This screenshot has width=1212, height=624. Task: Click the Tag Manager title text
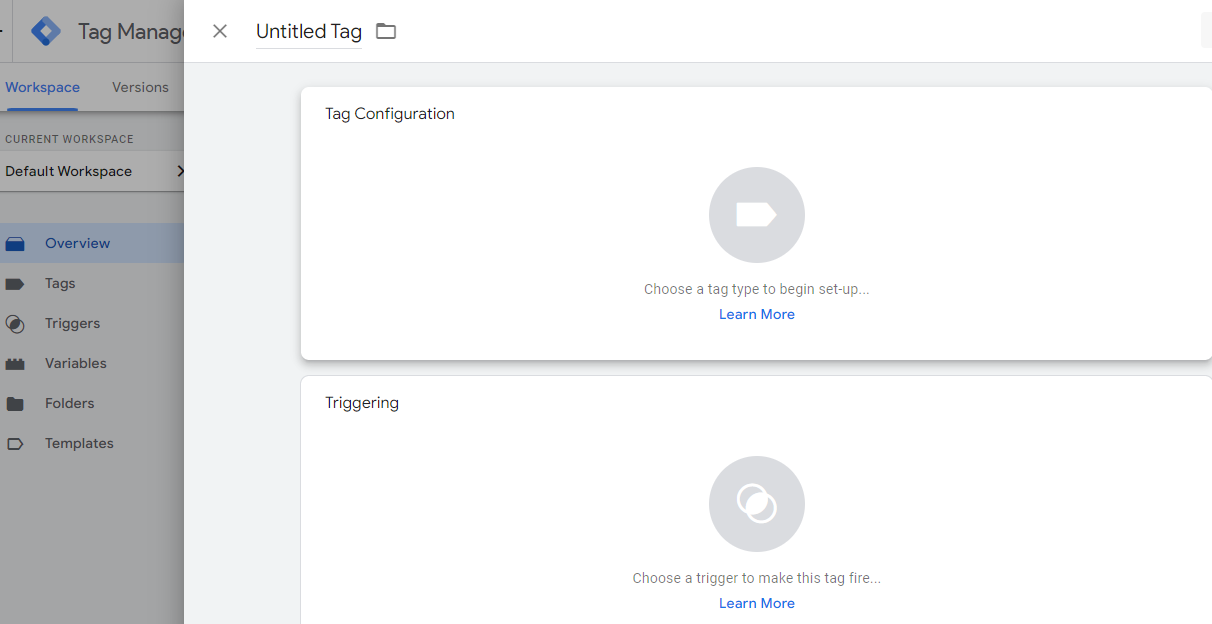130,31
